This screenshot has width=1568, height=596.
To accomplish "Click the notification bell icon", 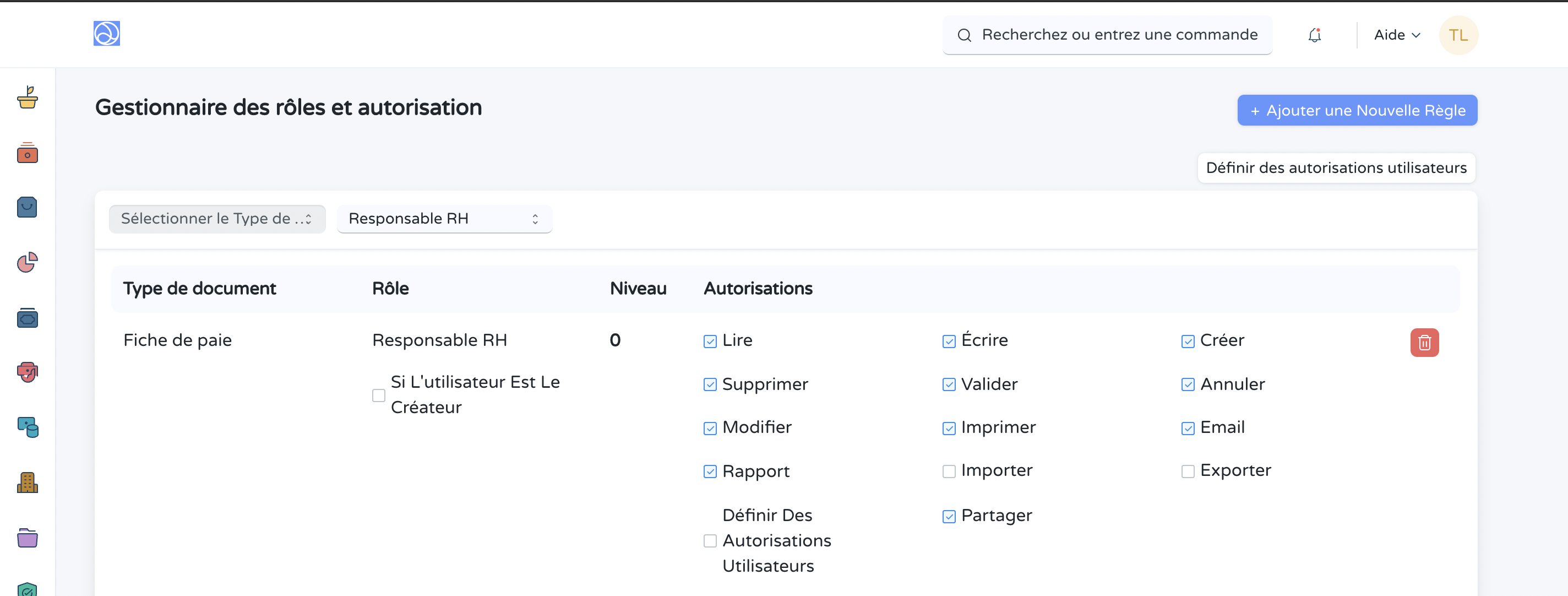I will tap(1314, 35).
